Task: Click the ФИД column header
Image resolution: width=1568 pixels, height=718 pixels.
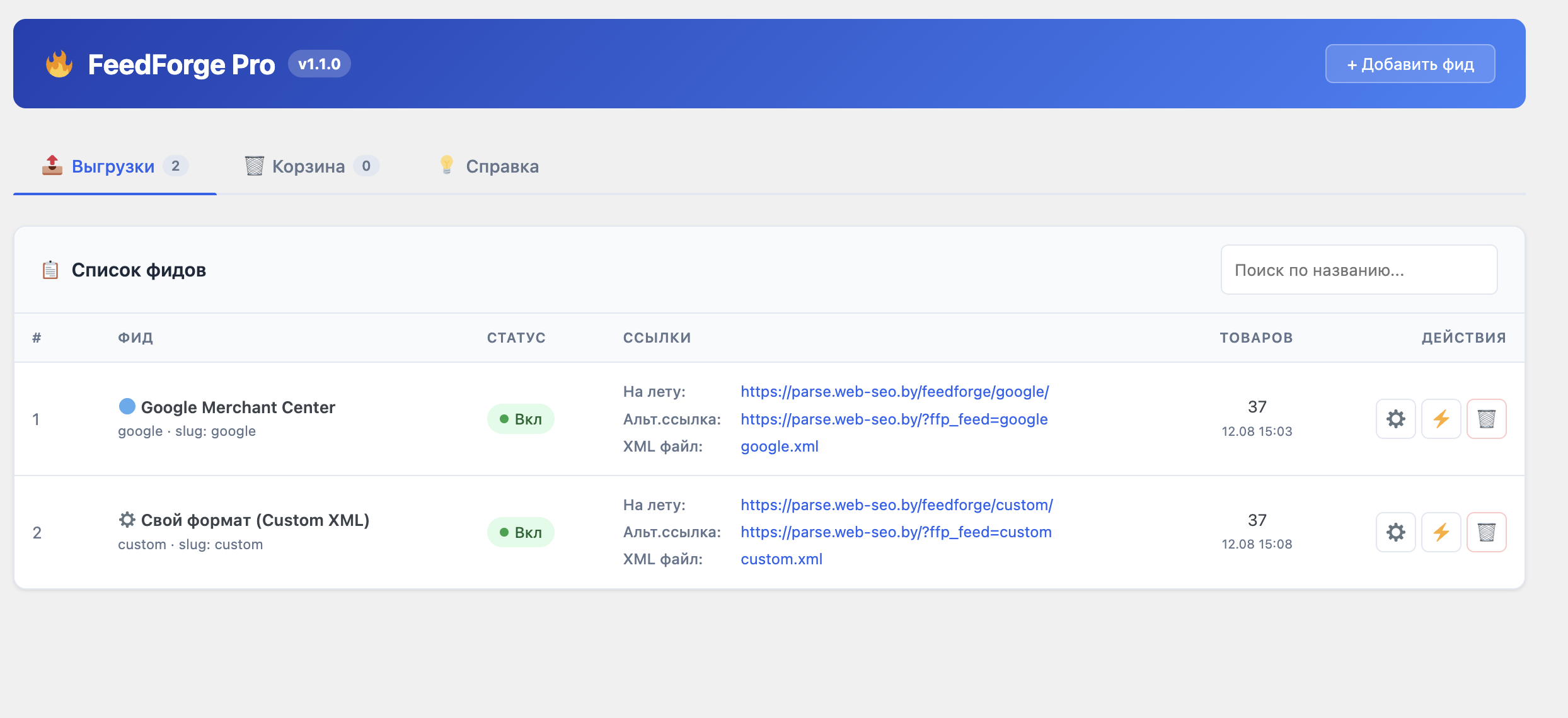Action: pos(135,338)
